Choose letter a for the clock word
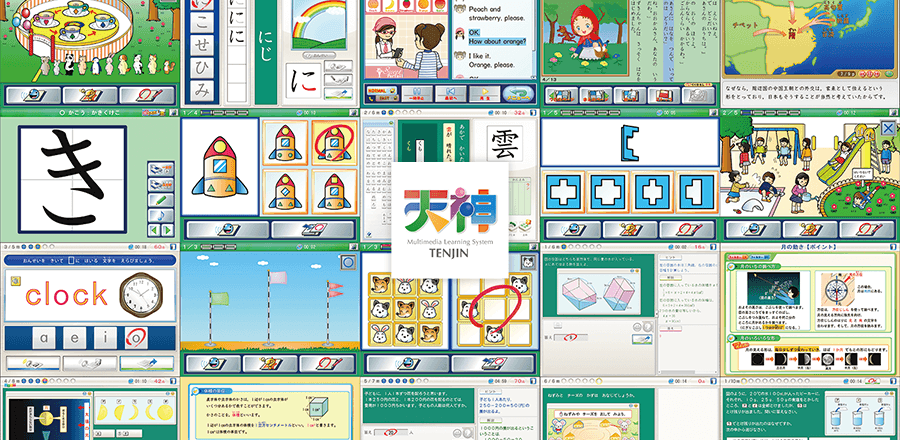The image size is (900, 440). (43, 338)
